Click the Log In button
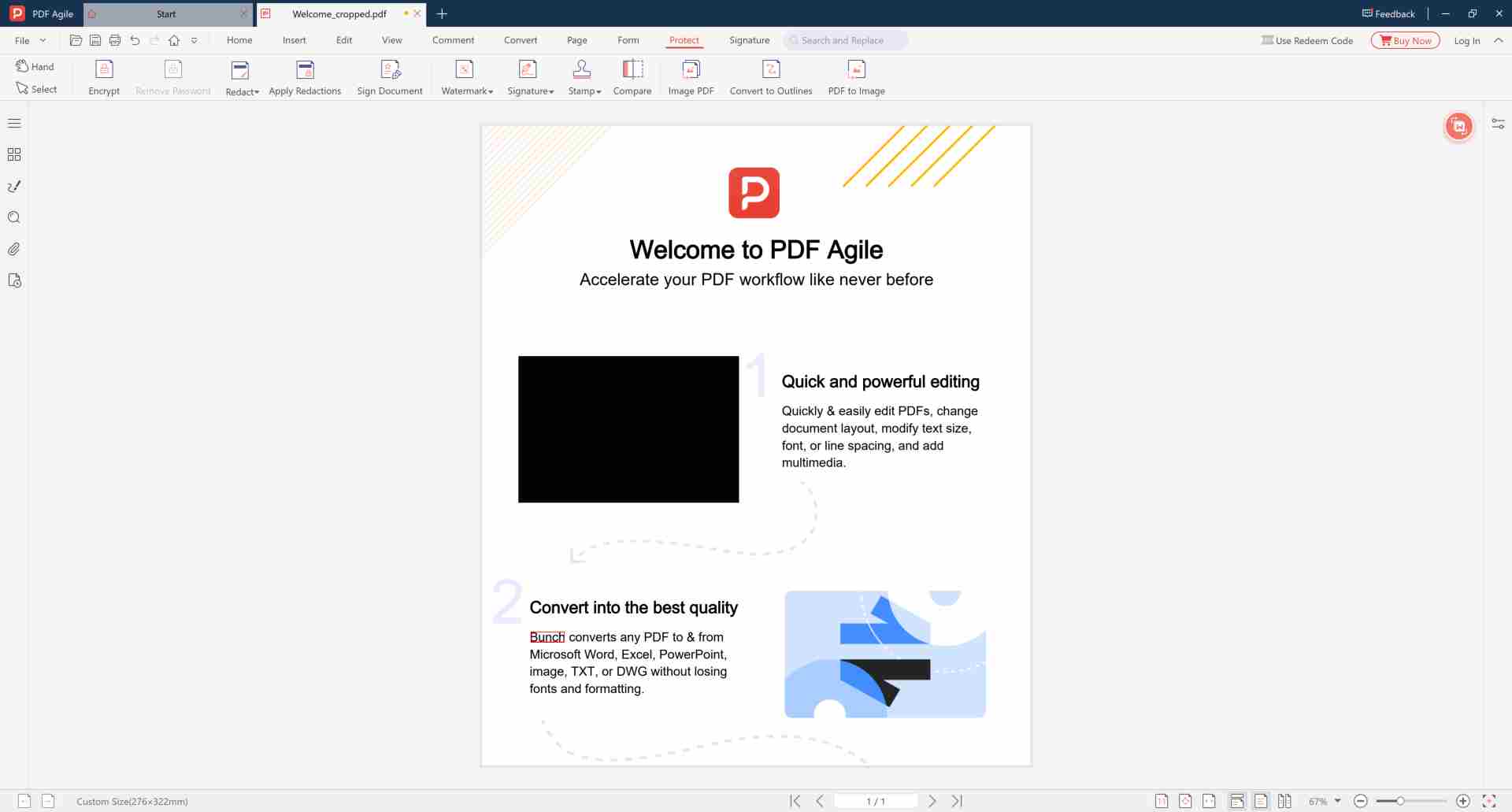Screen dimensions: 1512x812 coord(1466,40)
